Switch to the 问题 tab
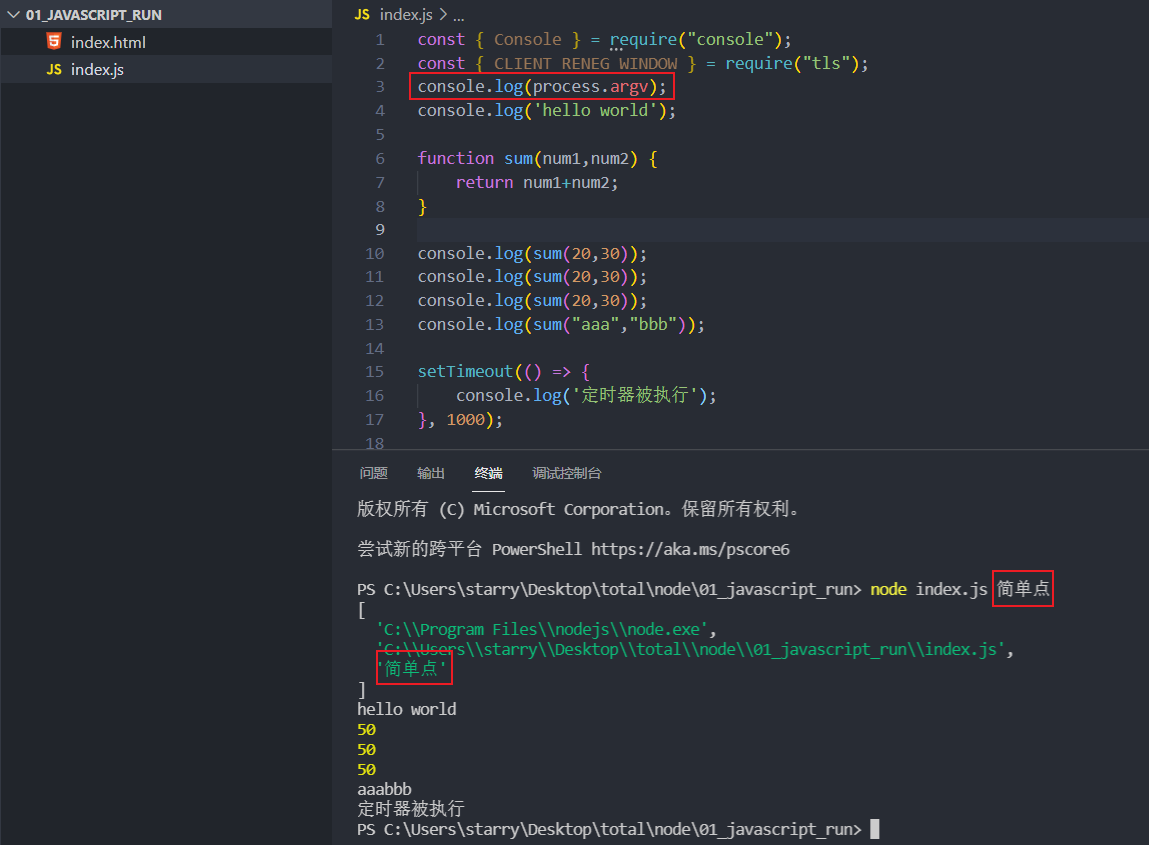 pyautogui.click(x=373, y=473)
